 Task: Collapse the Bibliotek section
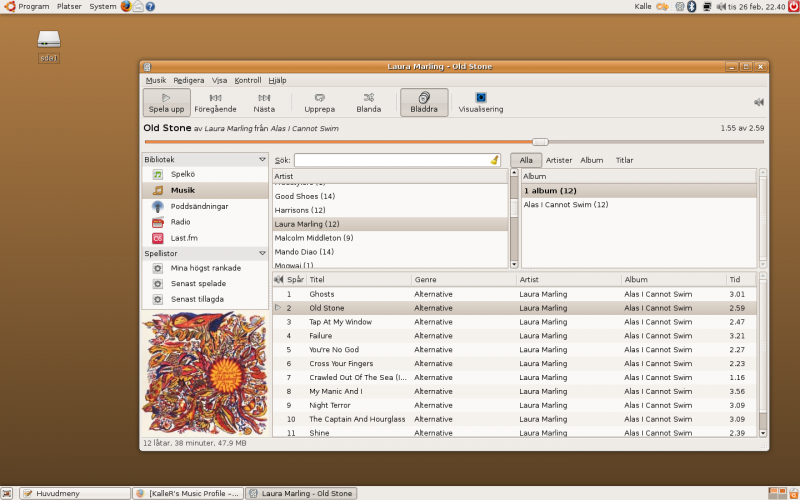point(262,160)
